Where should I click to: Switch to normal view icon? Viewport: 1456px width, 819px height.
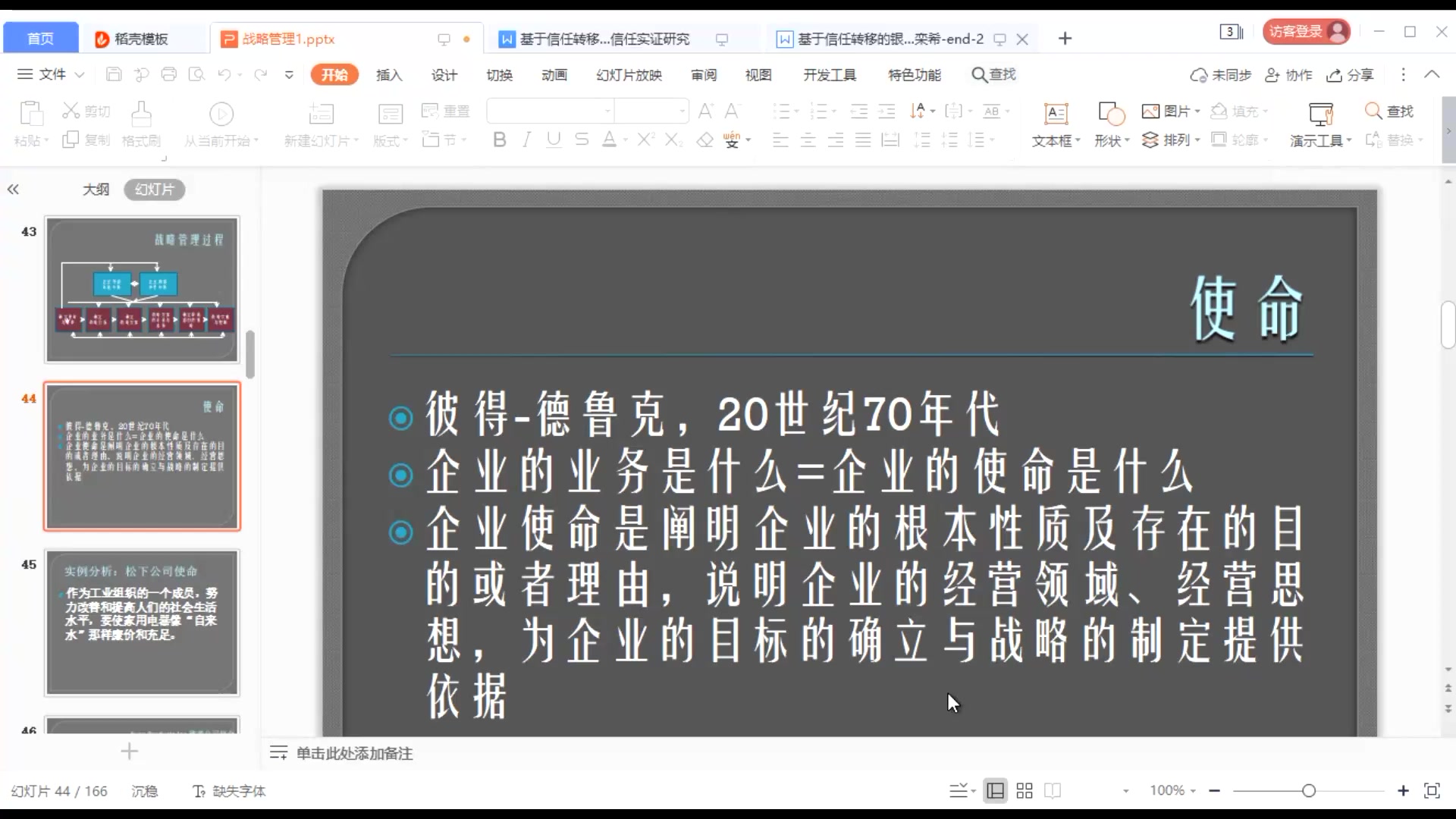995,791
